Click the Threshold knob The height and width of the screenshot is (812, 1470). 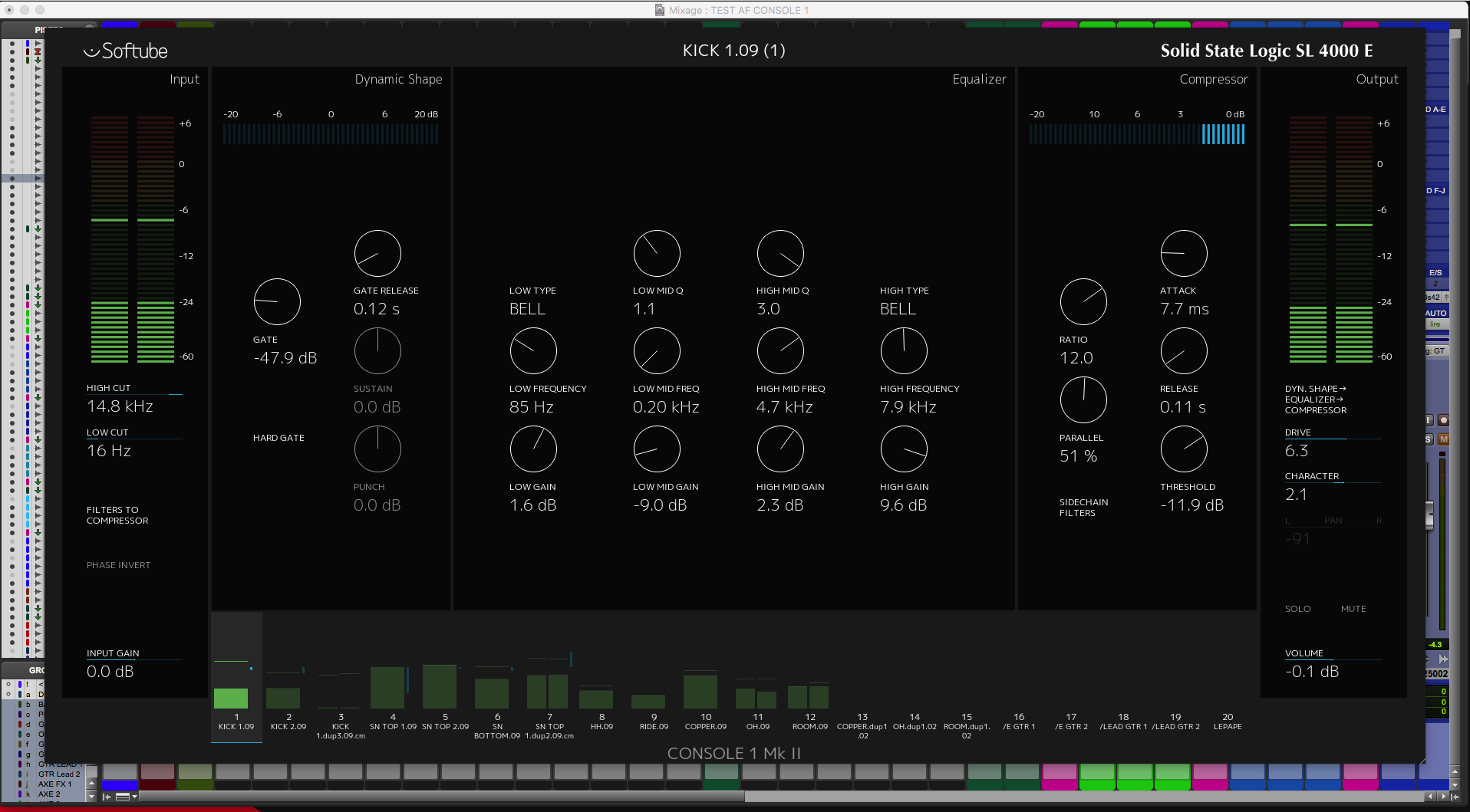tap(1184, 449)
